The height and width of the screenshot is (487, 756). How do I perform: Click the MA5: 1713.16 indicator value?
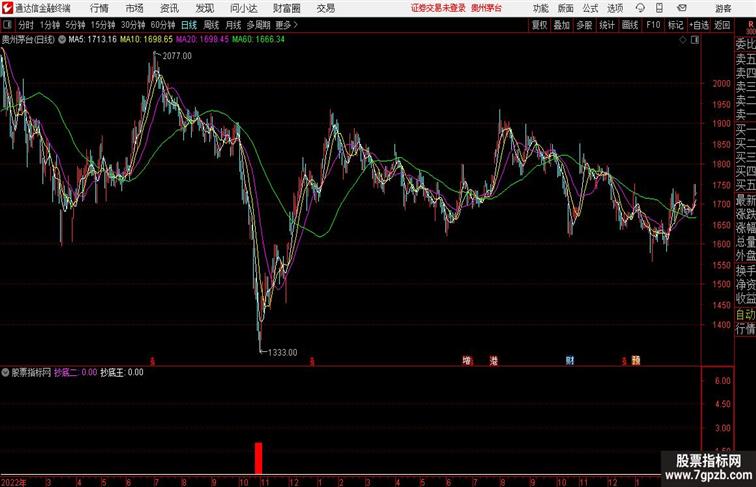click(x=93, y=40)
